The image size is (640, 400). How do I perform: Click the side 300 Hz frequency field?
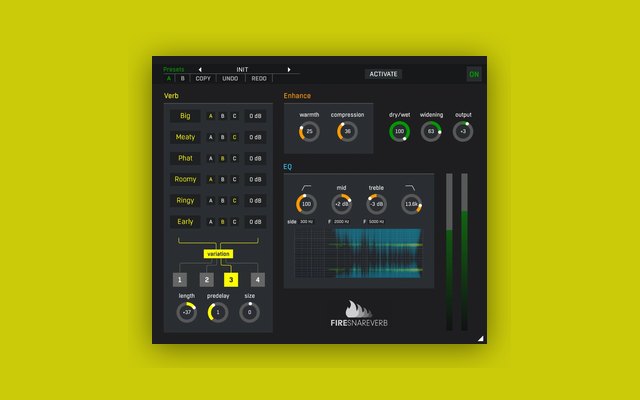(306, 222)
